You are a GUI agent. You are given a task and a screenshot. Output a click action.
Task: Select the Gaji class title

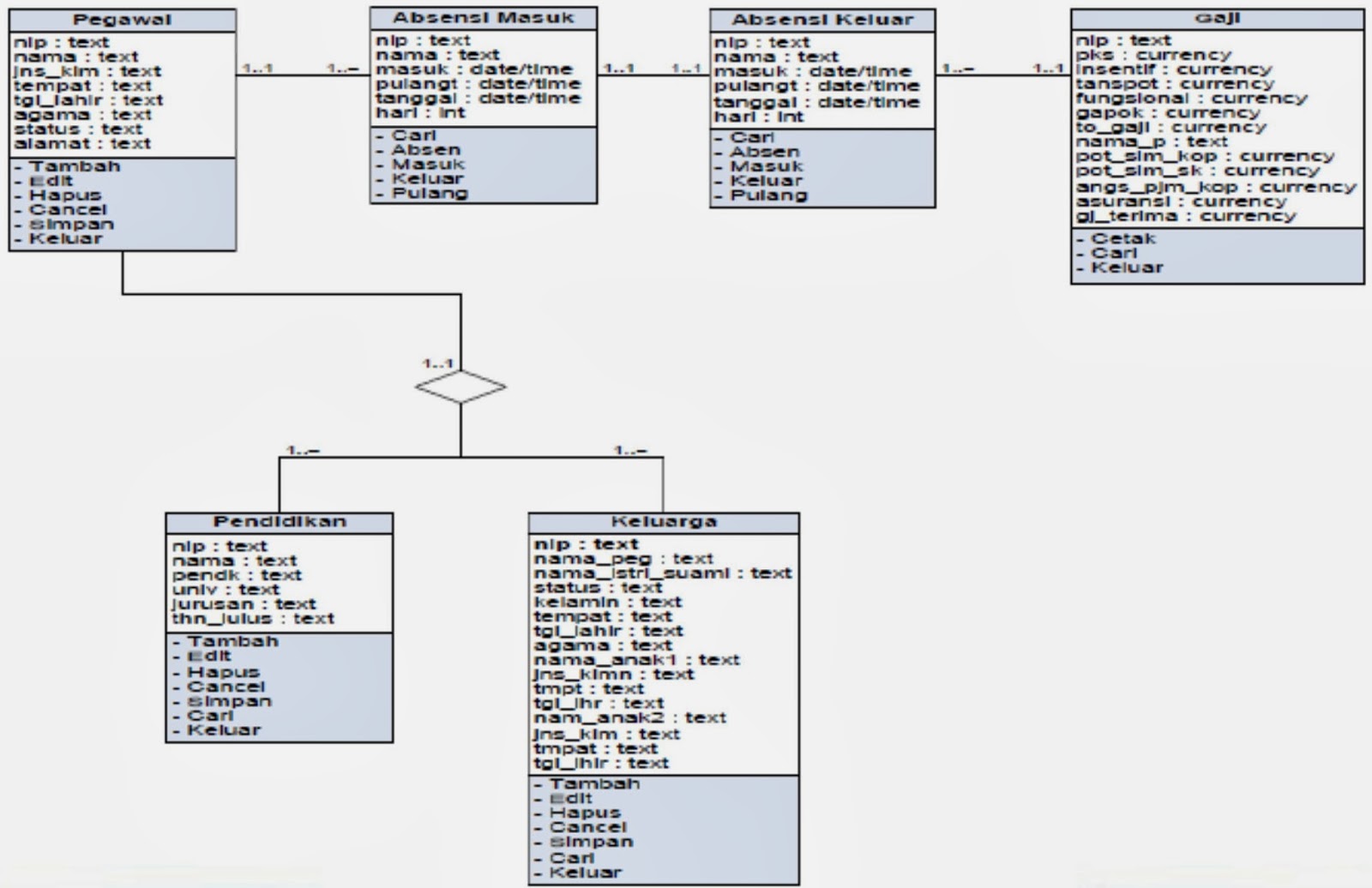click(1217, 18)
